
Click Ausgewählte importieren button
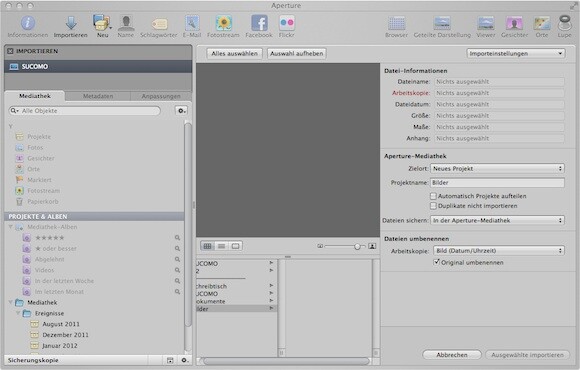click(527, 355)
